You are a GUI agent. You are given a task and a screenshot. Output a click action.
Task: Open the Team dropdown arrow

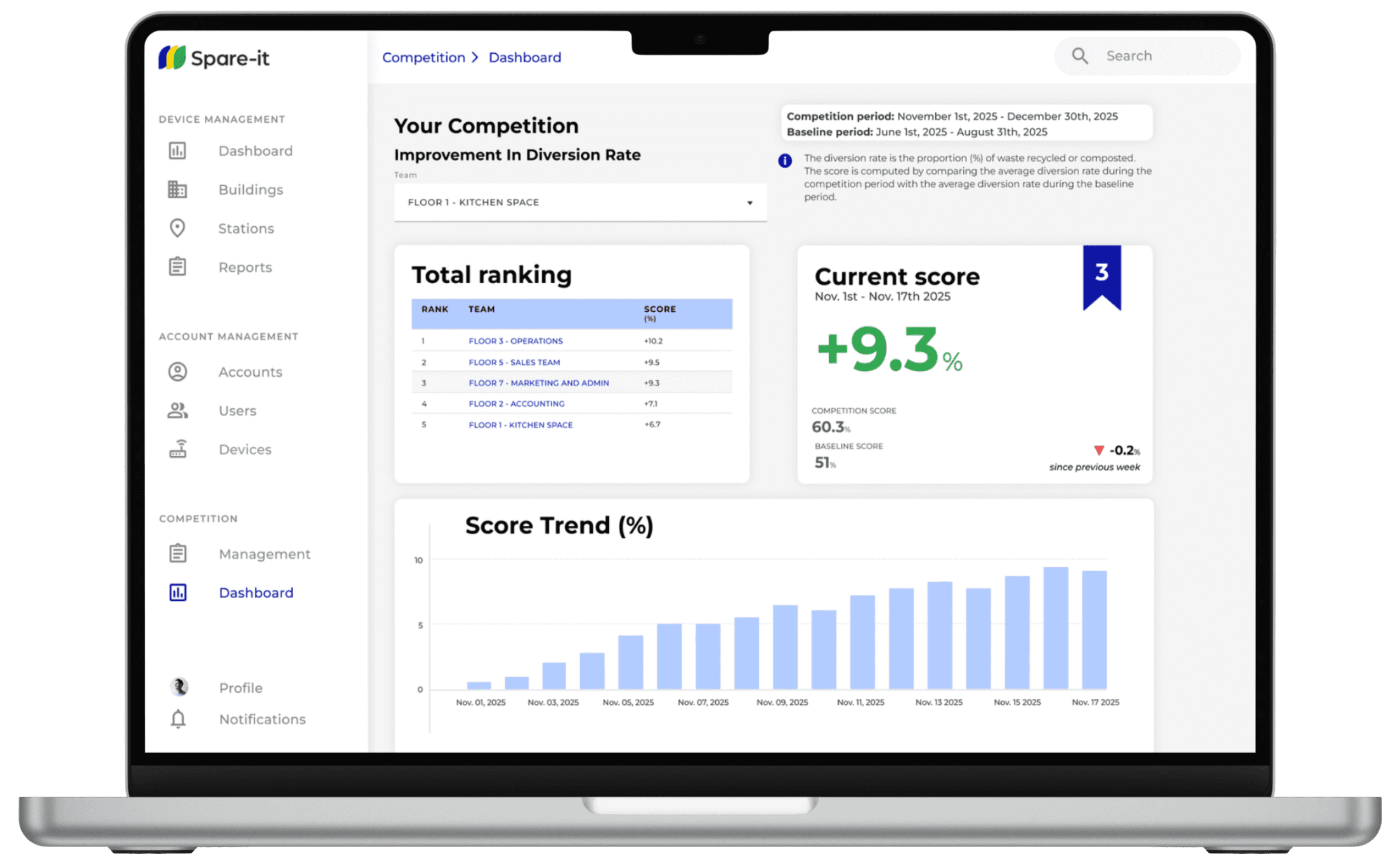coord(750,203)
